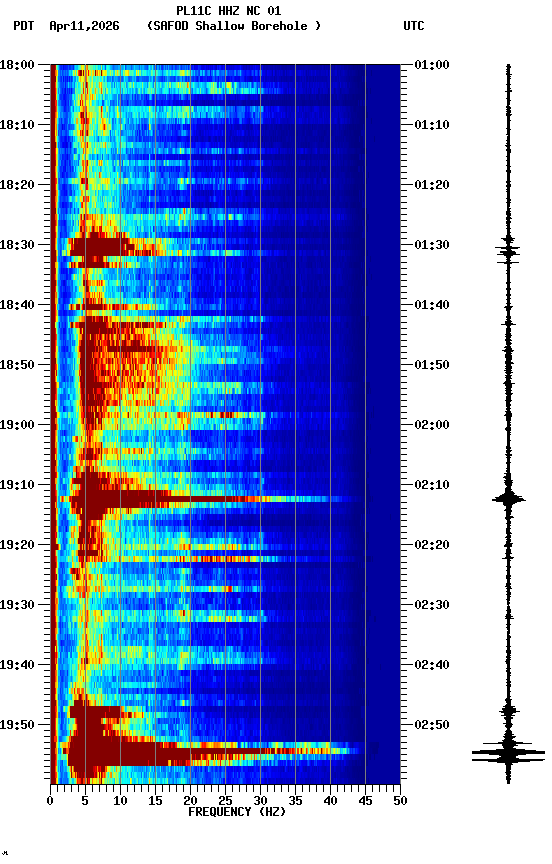Viewport: 552px width, 864px height.
Task: Click the 19:10 PDT time label
Action: point(17,485)
